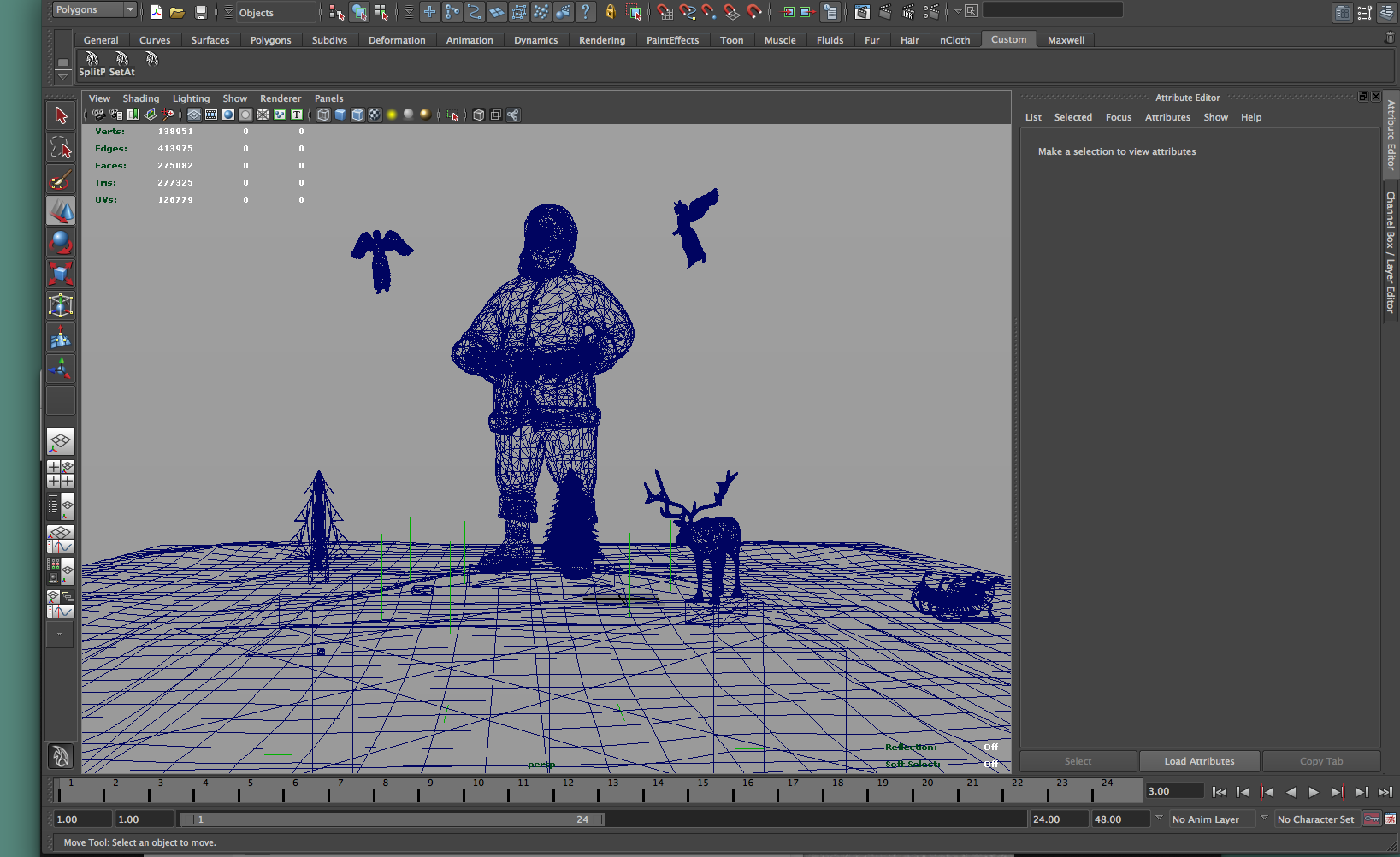Expand the No Character Set dropdown
Viewport: 1400px width, 857px height.
(x=1315, y=819)
